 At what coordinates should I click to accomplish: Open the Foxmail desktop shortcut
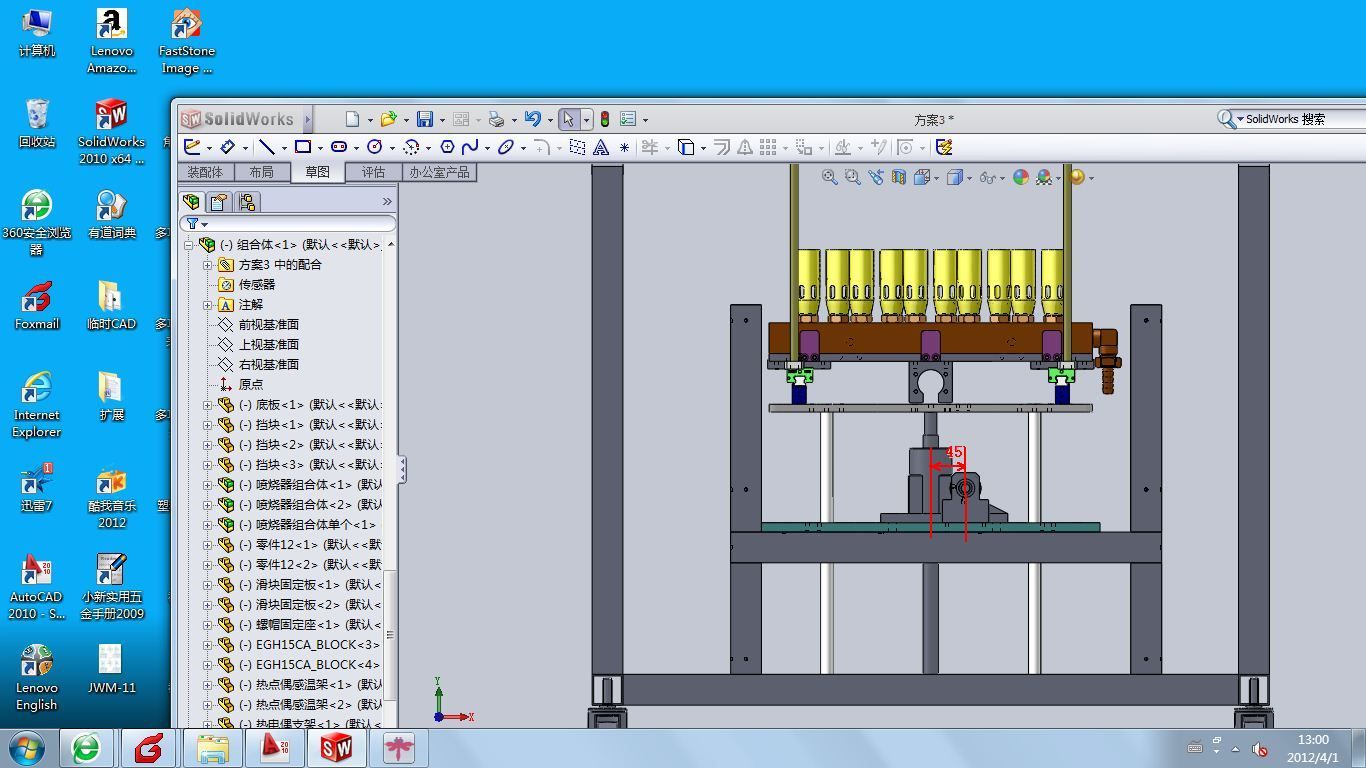pos(37,305)
